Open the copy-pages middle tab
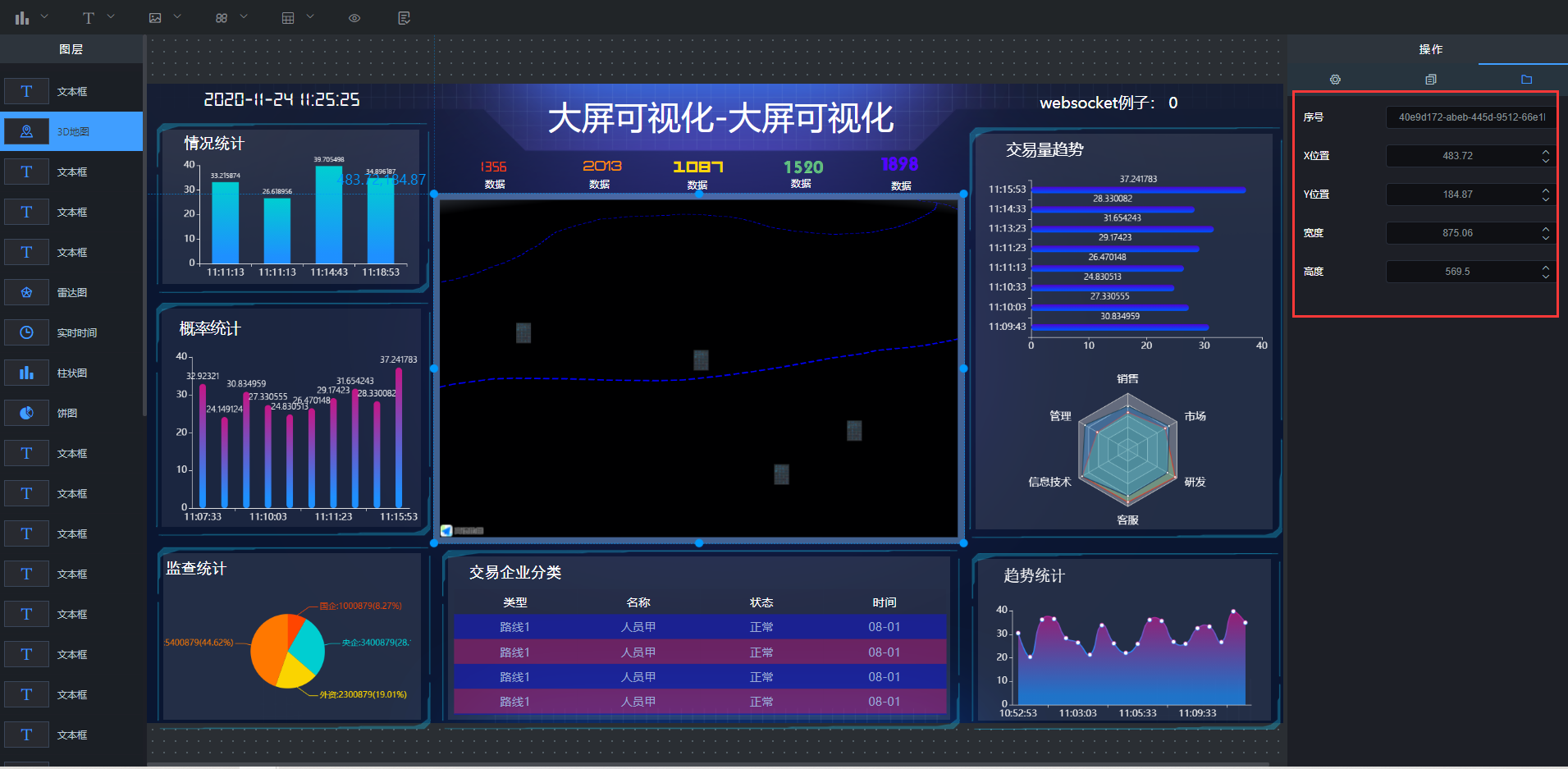 tap(1431, 80)
